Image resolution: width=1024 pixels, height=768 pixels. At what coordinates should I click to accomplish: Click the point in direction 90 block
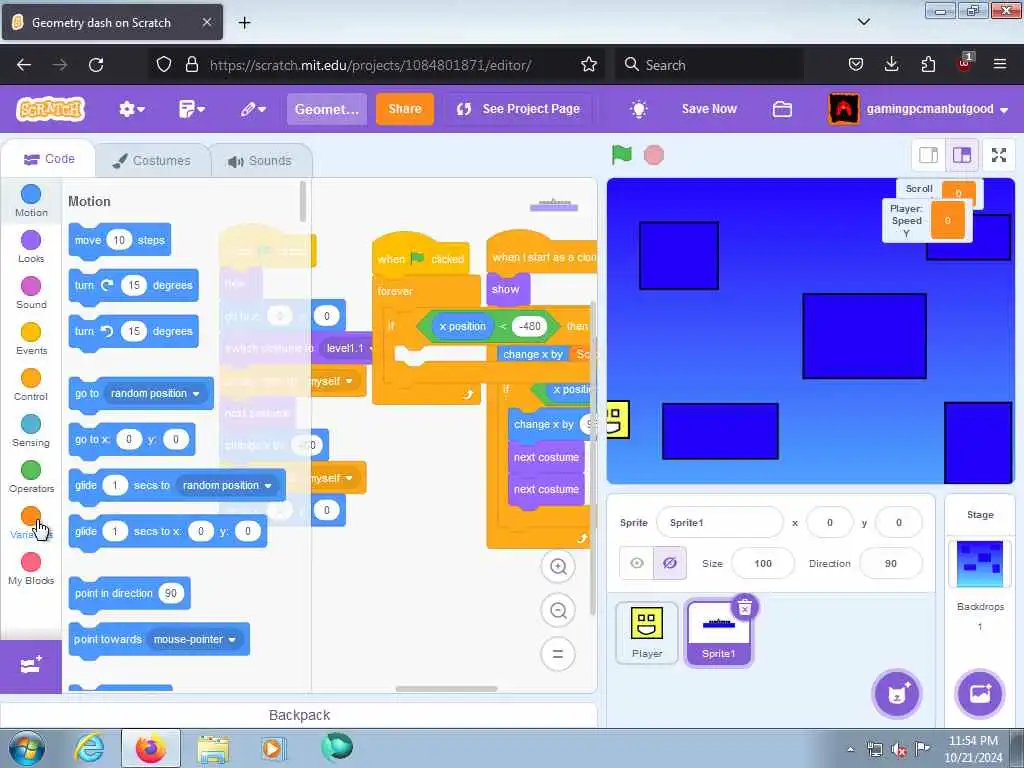[129, 594]
